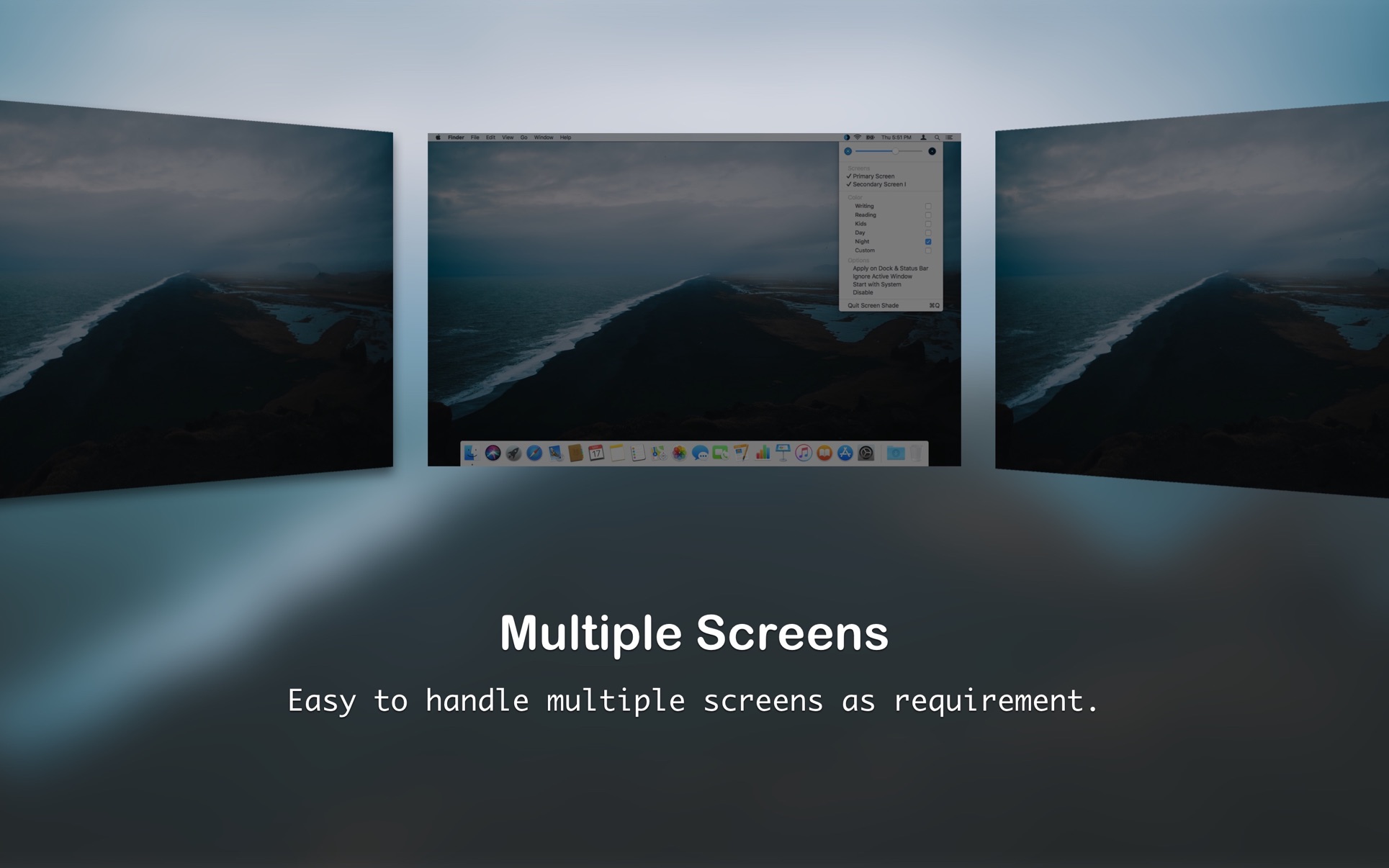Launch Calendar app from Dock
Image resolution: width=1389 pixels, height=868 pixels.
593,453
